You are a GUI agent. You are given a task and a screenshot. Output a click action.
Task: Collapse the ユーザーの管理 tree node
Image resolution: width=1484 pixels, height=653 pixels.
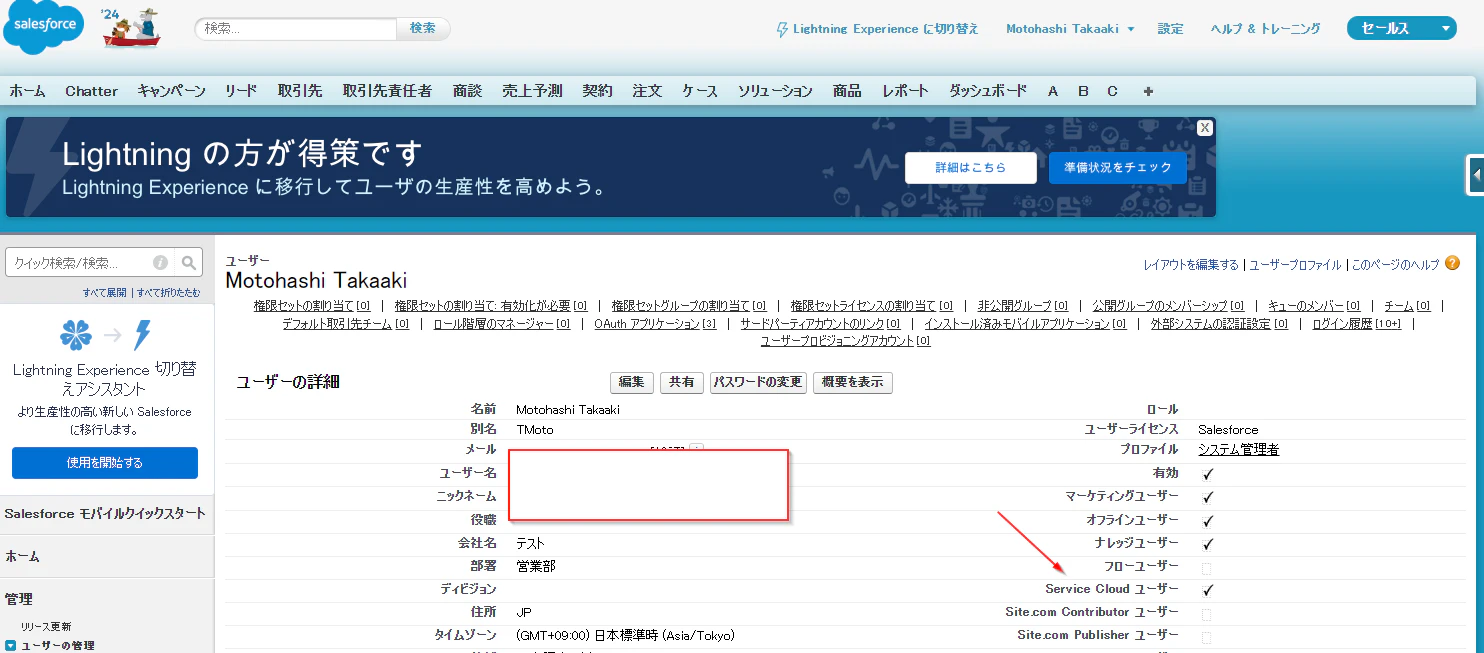tap(10, 646)
